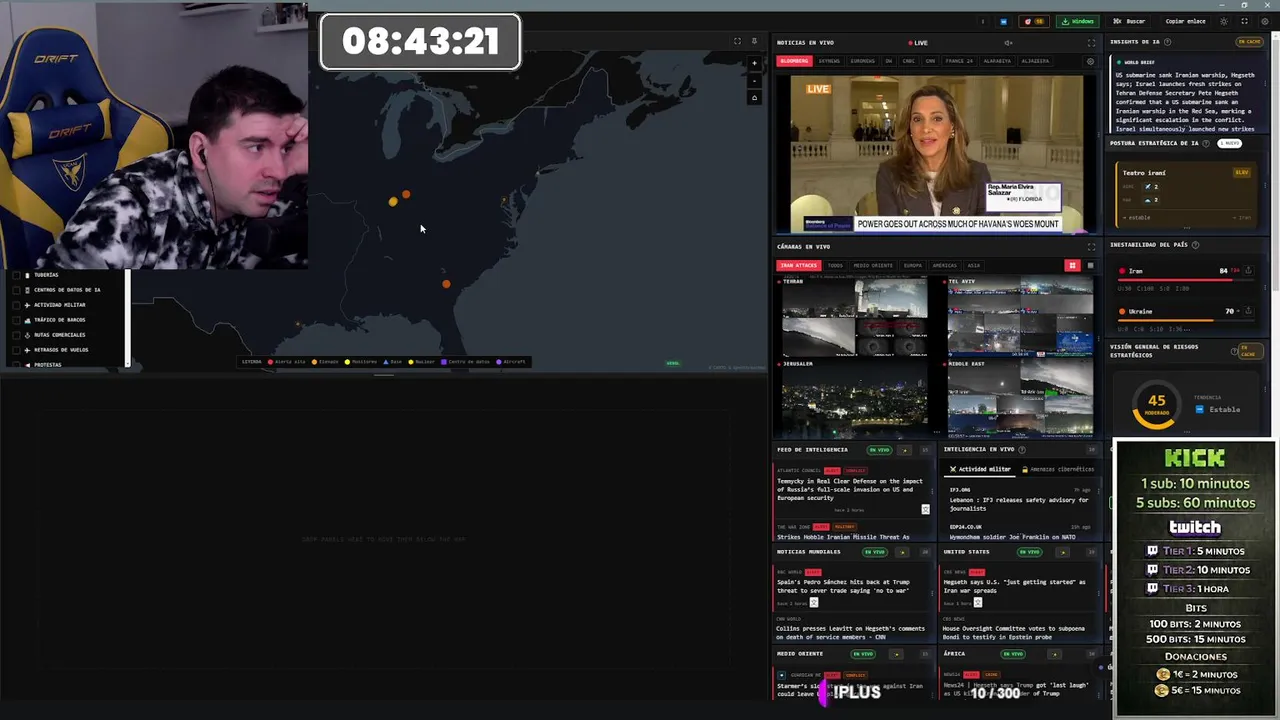The width and height of the screenshot is (1280, 720).
Task: Switch to the Aljazeera channel
Action: click(x=1035, y=61)
